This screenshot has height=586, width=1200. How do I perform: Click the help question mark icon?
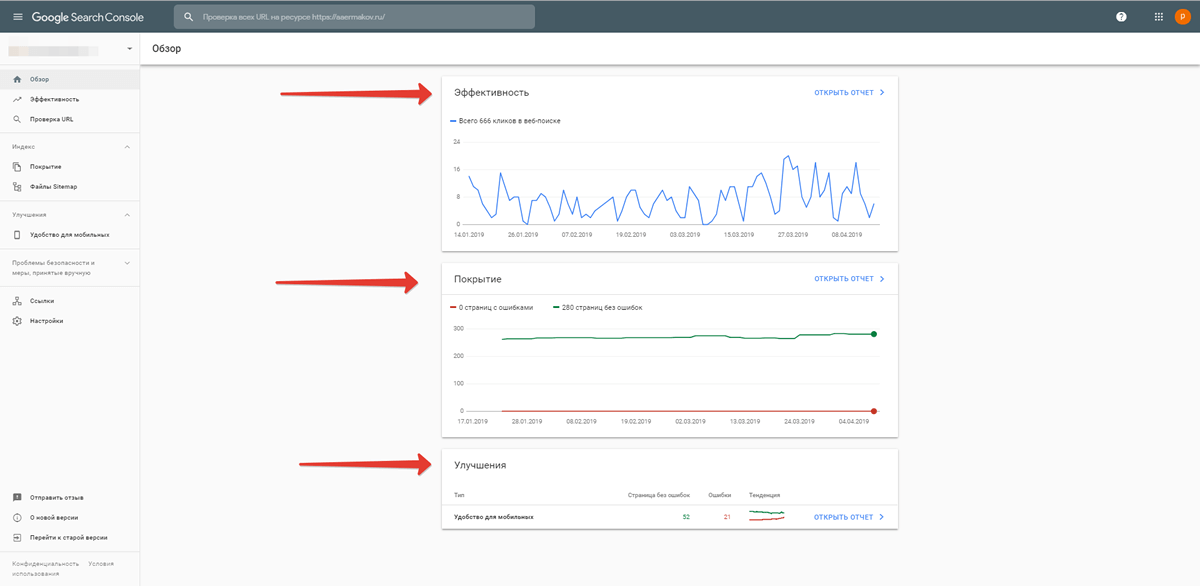1121,17
